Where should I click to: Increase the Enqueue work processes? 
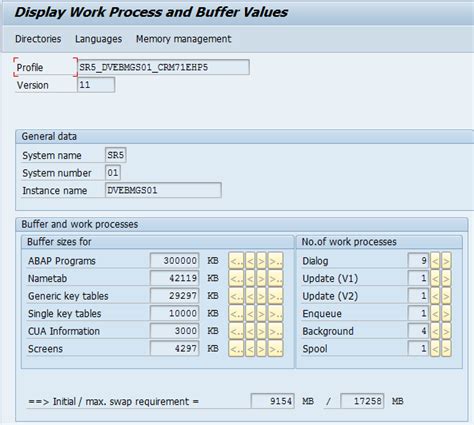click(x=446, y=314)
